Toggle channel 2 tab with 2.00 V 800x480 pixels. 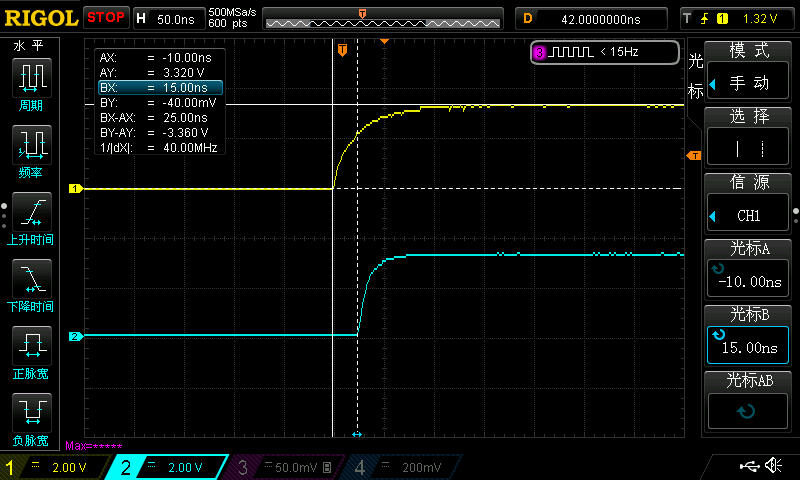coord(166,467)
